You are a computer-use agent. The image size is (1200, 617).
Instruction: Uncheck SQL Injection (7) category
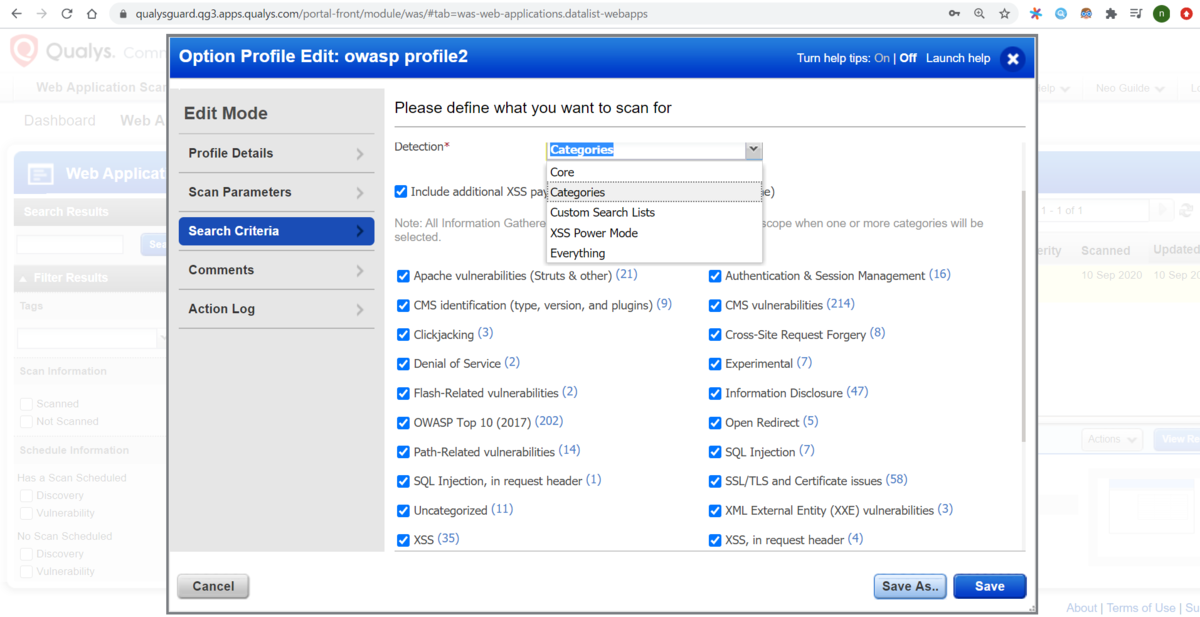tap(715, 452)
